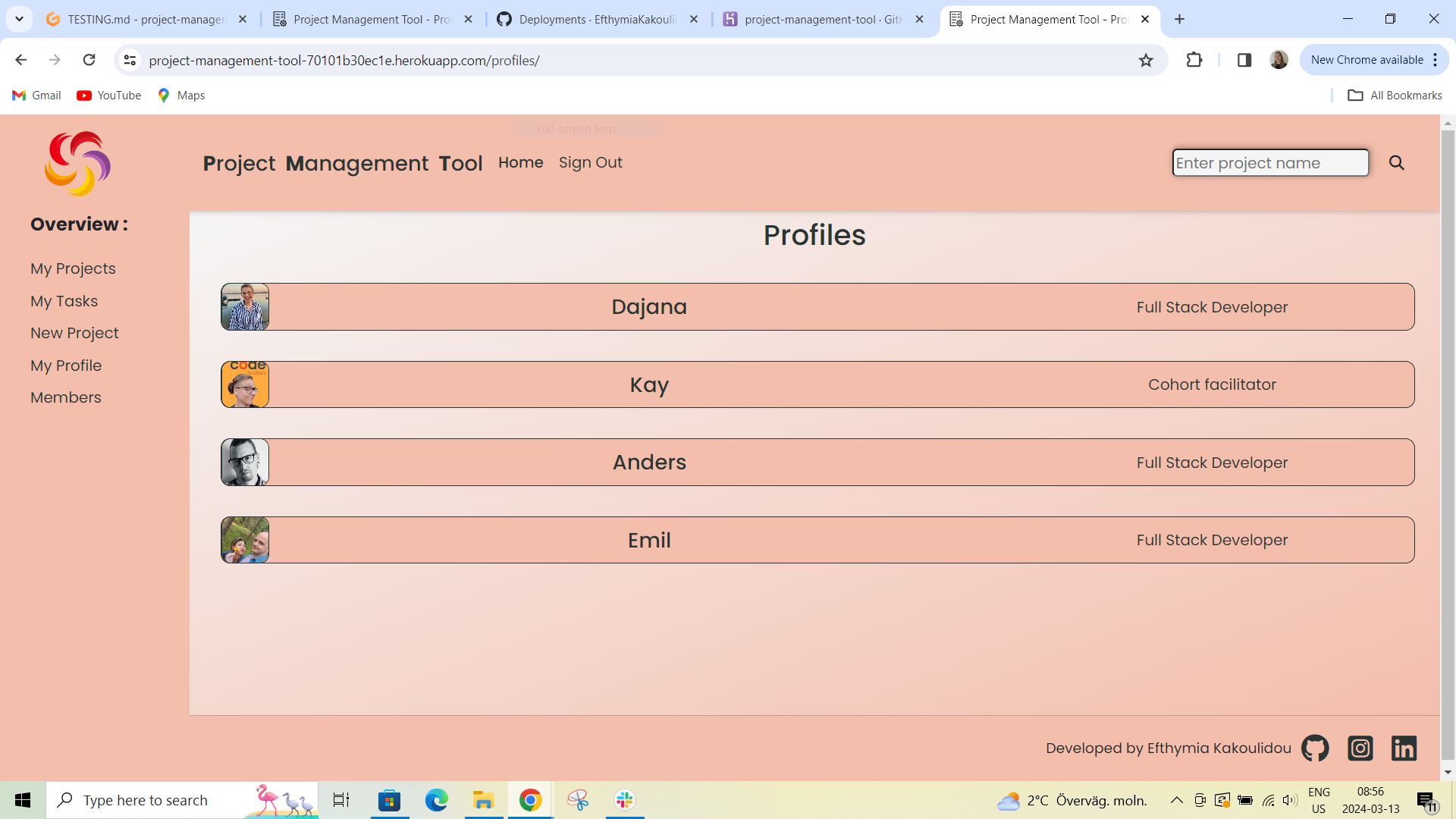This screenshot has height=819, width=1456.
Task: Toggle the bookmark star in the address bar
Action: (1146, 60)
